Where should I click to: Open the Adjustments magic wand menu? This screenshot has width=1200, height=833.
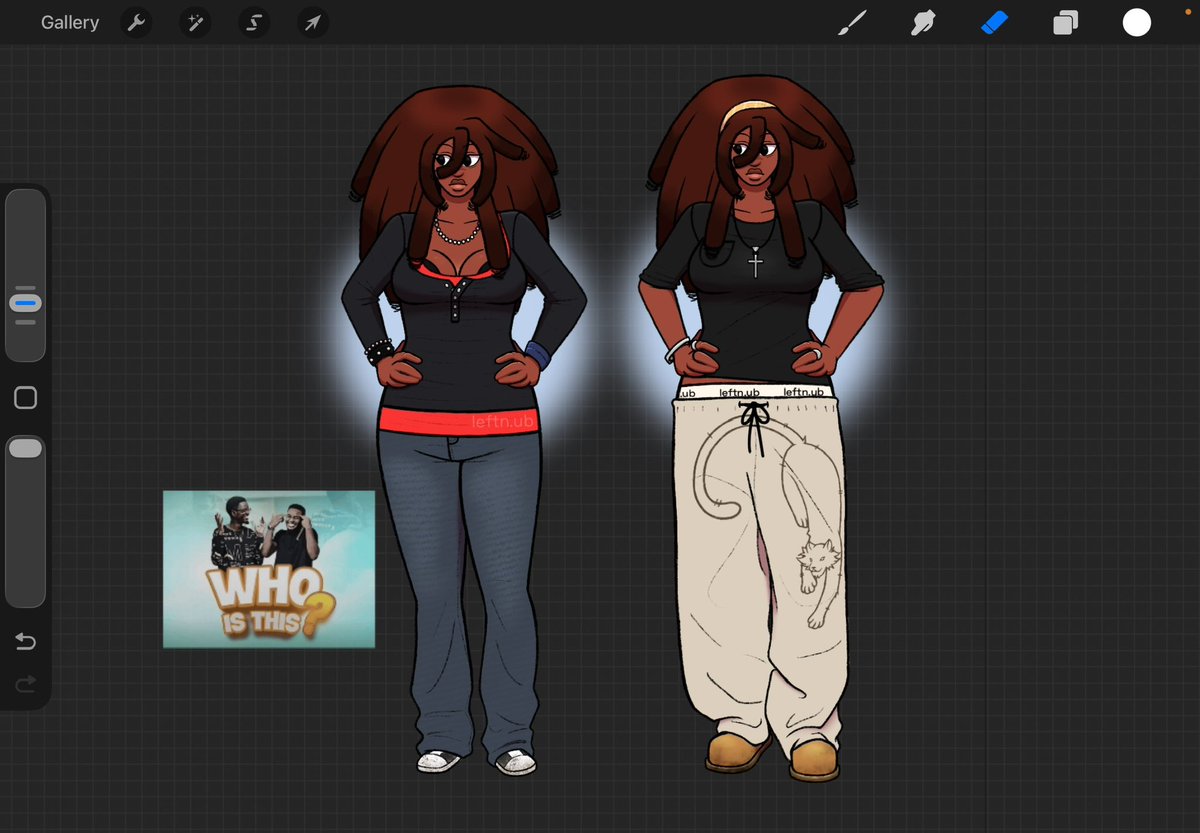(x=195, y=23)
